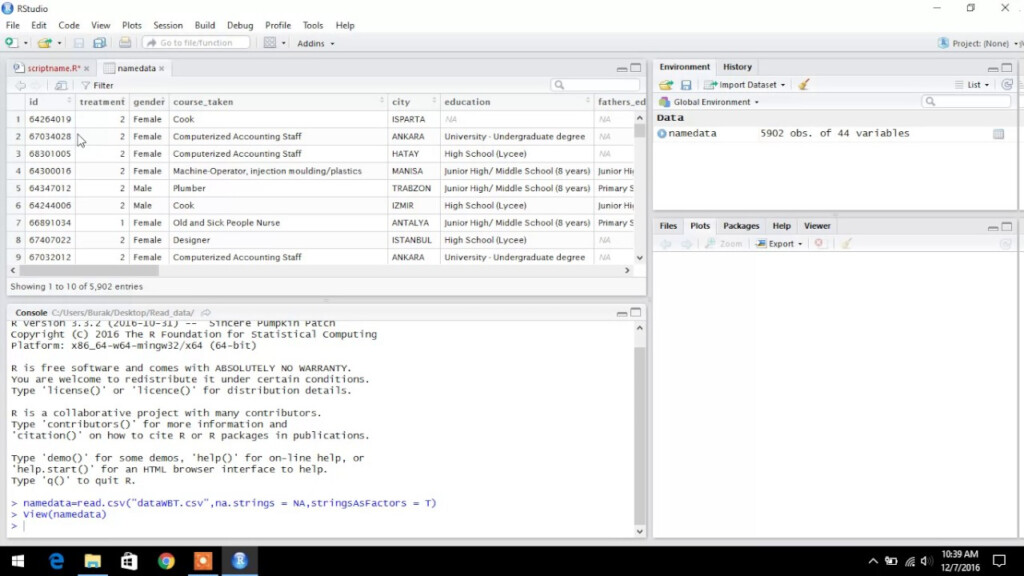This screenshot has height=576, width=1024.
Task: Open Microsoft Edge from taskbar
Action: pos(56,561)
